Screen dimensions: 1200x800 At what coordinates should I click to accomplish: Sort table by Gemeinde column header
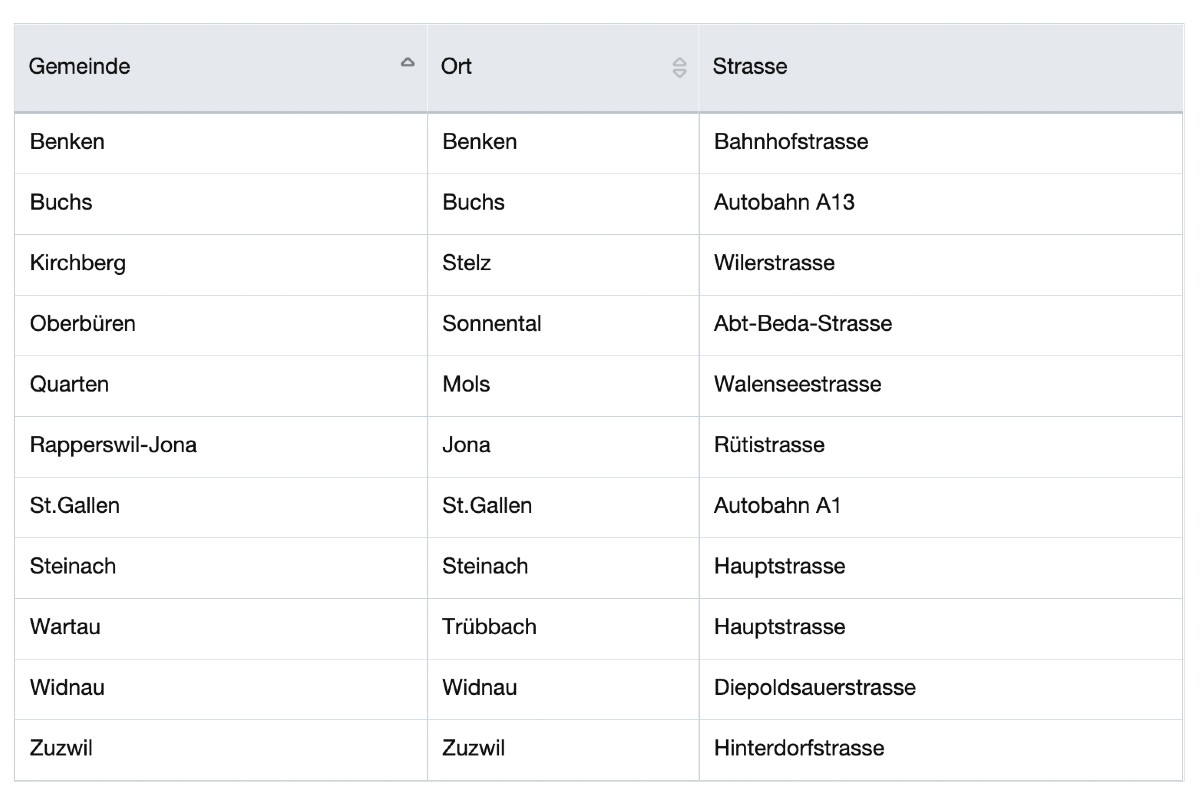(80, 67)
